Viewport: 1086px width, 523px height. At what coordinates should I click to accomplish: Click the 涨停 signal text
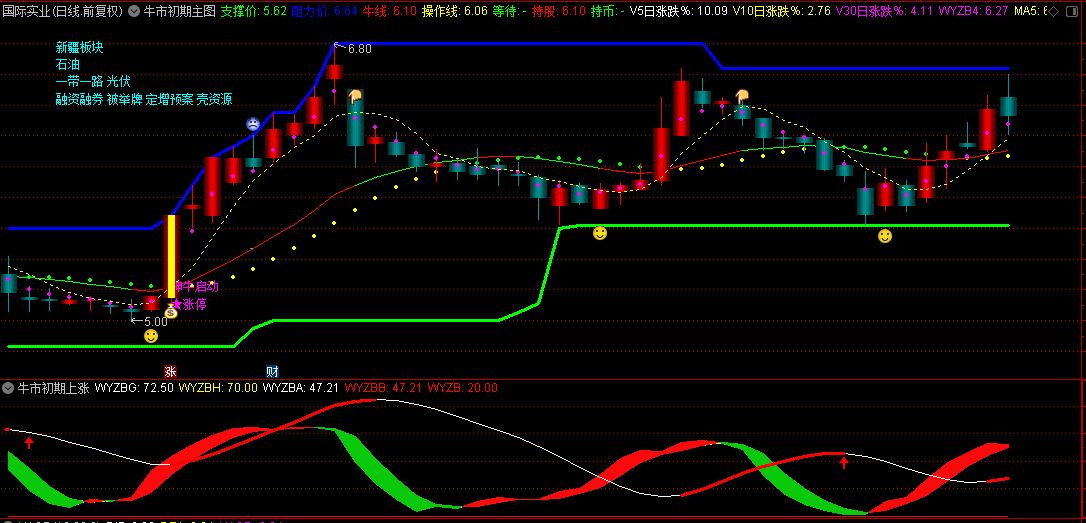click(194, 304)
